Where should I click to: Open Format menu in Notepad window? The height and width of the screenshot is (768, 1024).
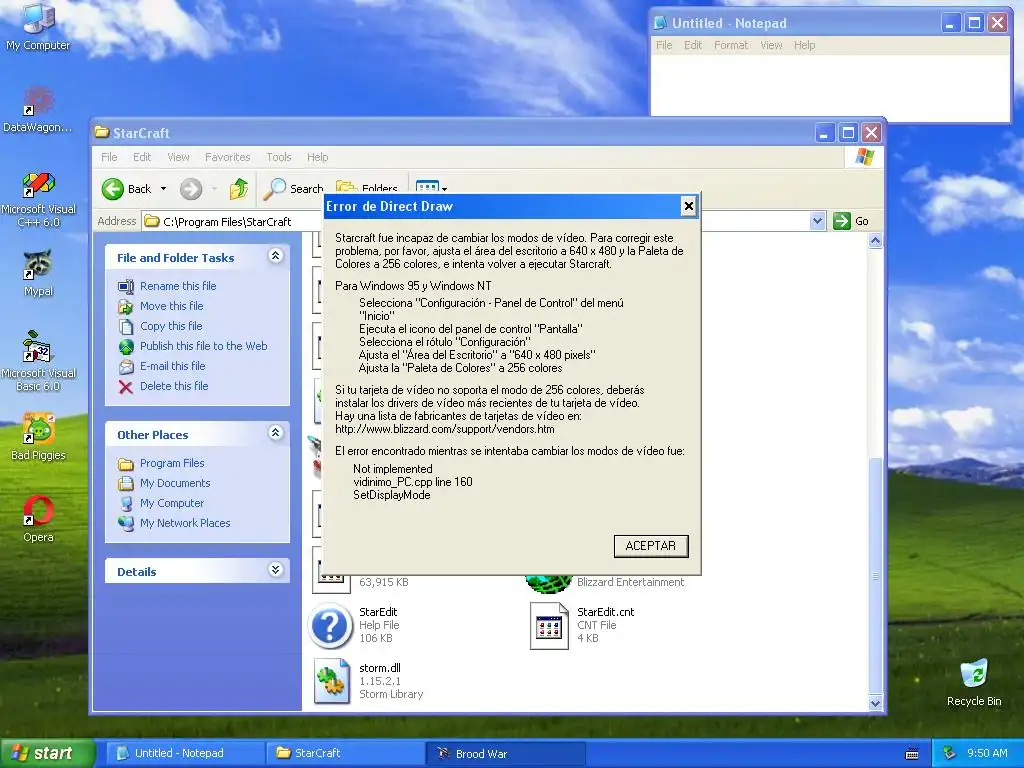(x=731, y=45)
